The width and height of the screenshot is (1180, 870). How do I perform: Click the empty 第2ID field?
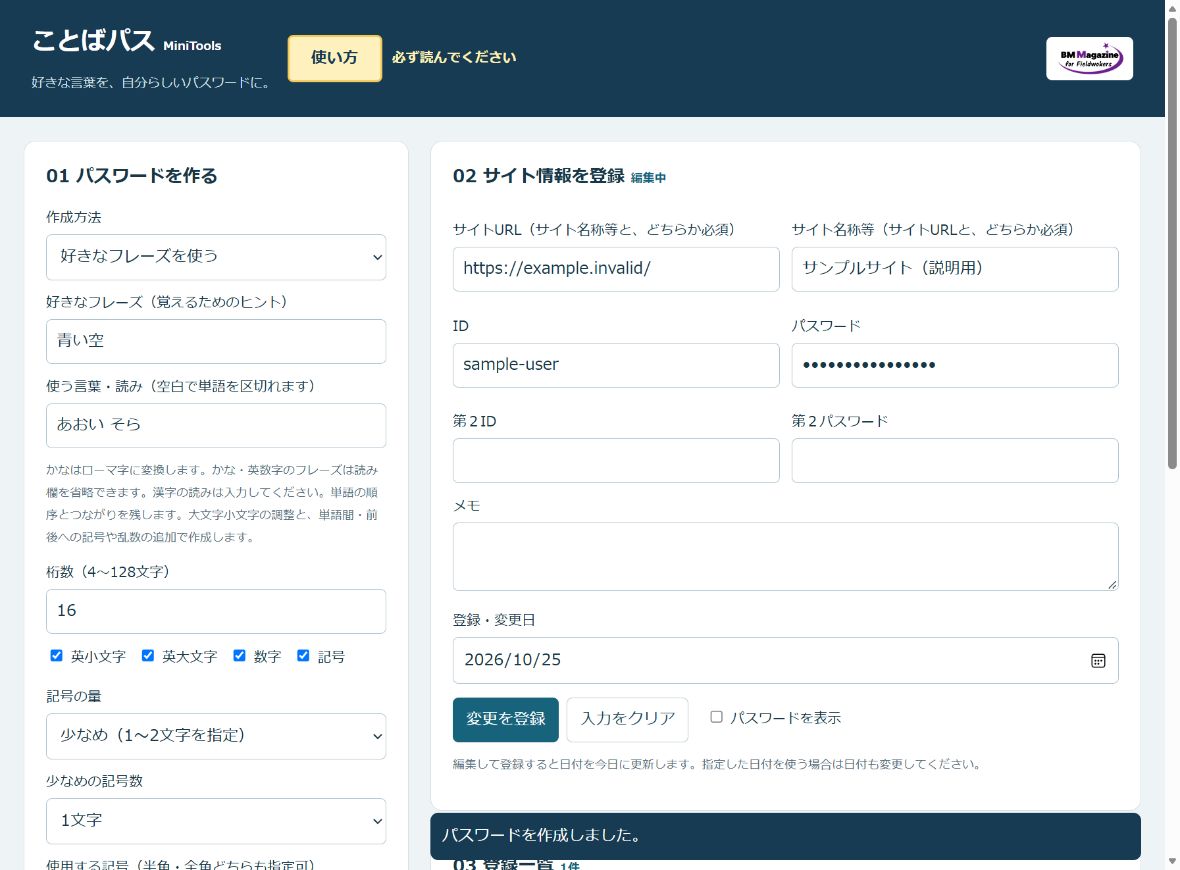(x=616, y=460)
